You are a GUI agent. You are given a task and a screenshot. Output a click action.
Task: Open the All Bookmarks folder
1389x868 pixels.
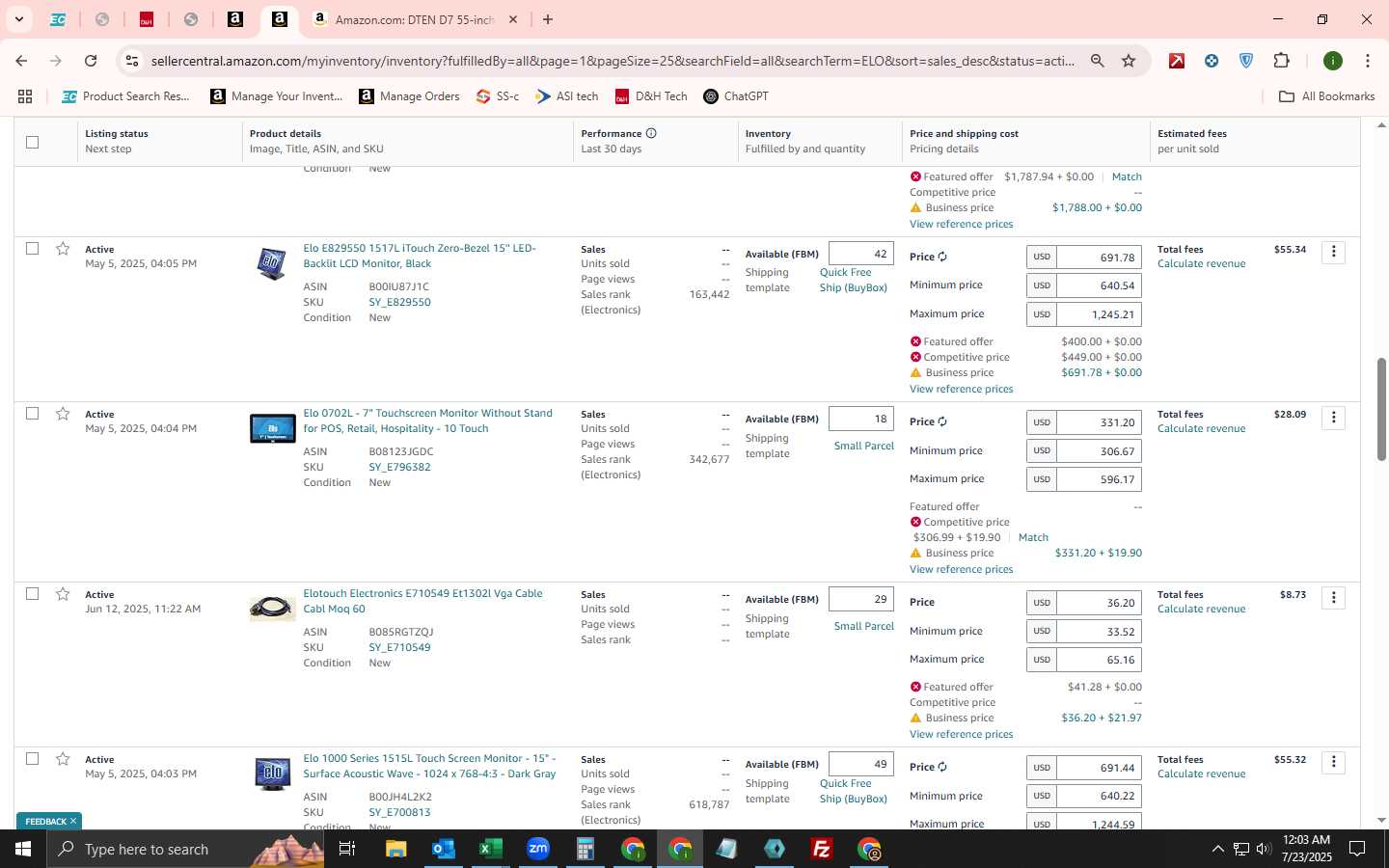pyautogui.click(x=1326, y=96)
